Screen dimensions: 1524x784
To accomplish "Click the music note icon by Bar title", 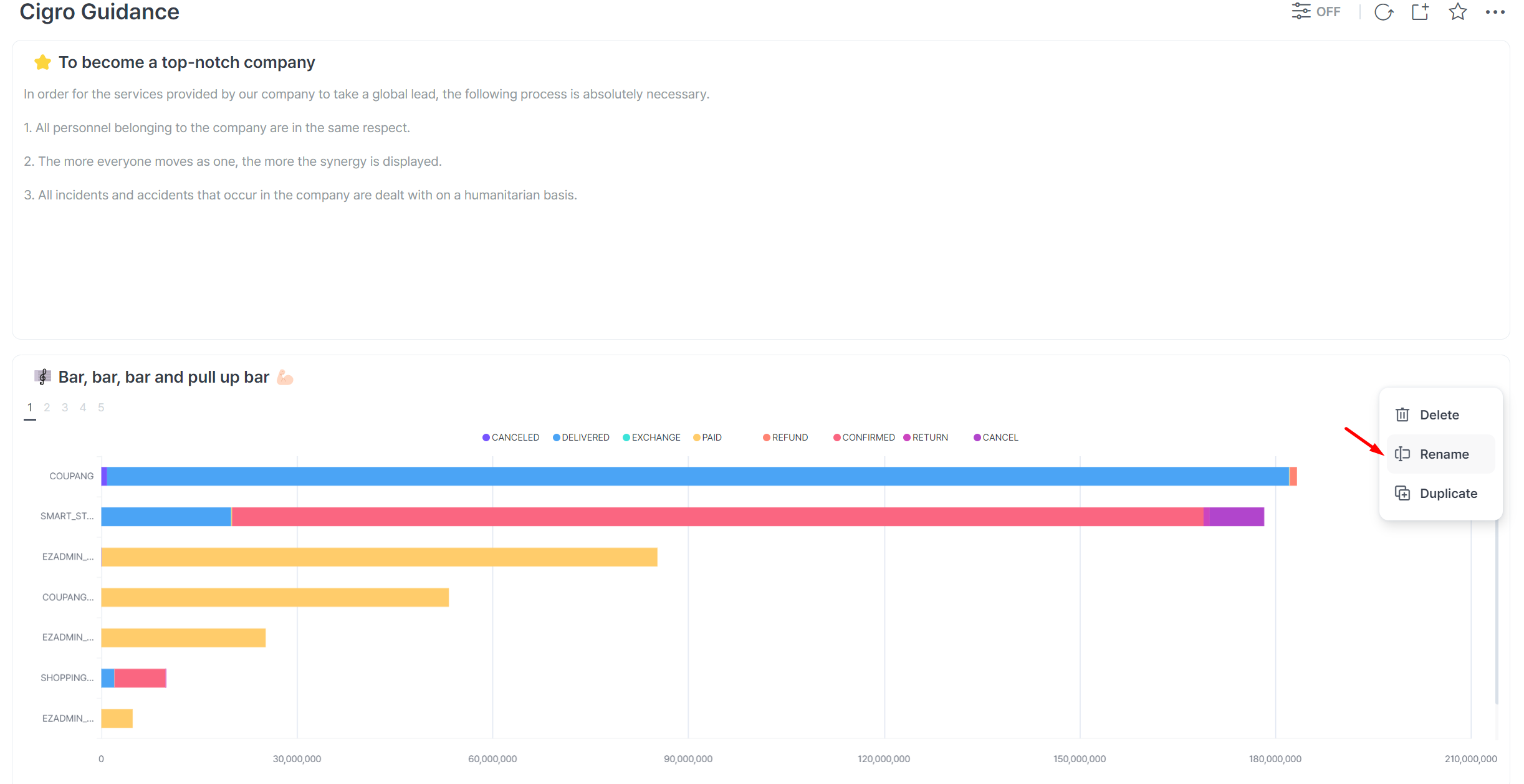I will click(42, 377).
